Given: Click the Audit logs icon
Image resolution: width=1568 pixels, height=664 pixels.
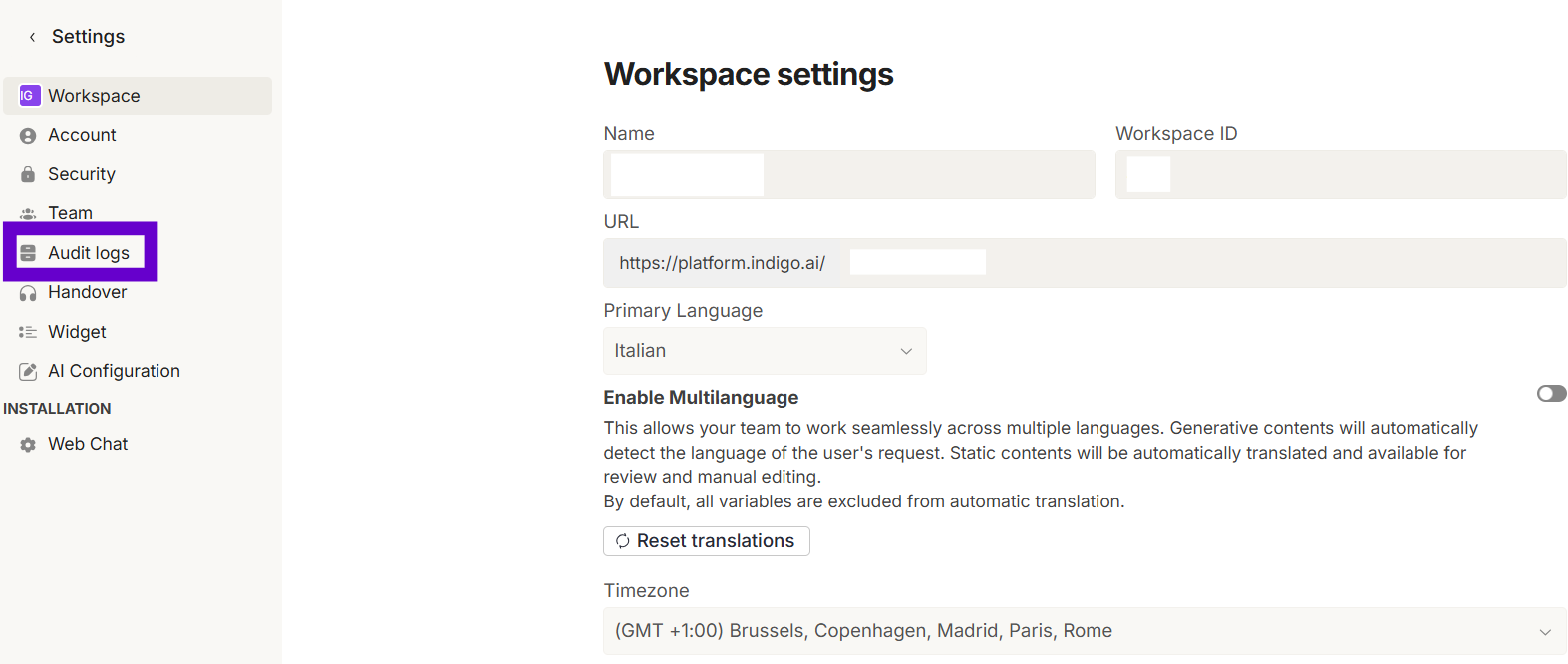Looking at the screenshot, I should pos(28,253).
